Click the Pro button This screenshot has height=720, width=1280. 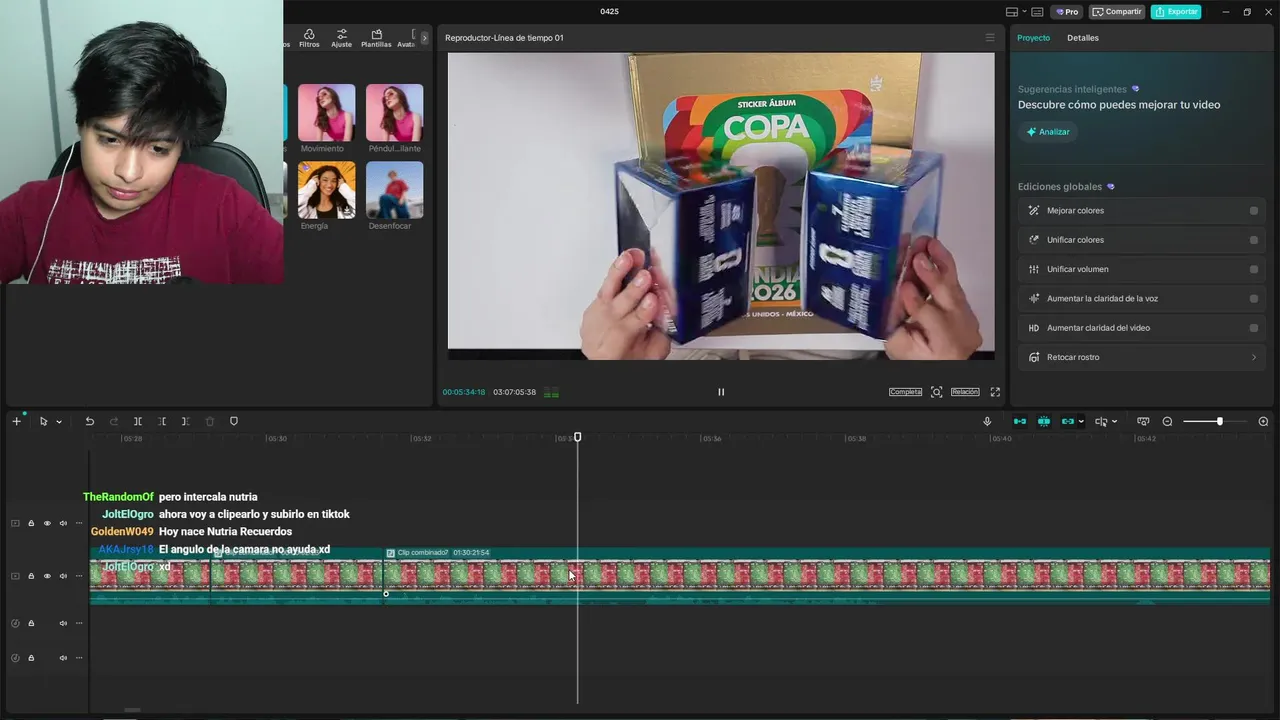click(x=1067, y=12)
